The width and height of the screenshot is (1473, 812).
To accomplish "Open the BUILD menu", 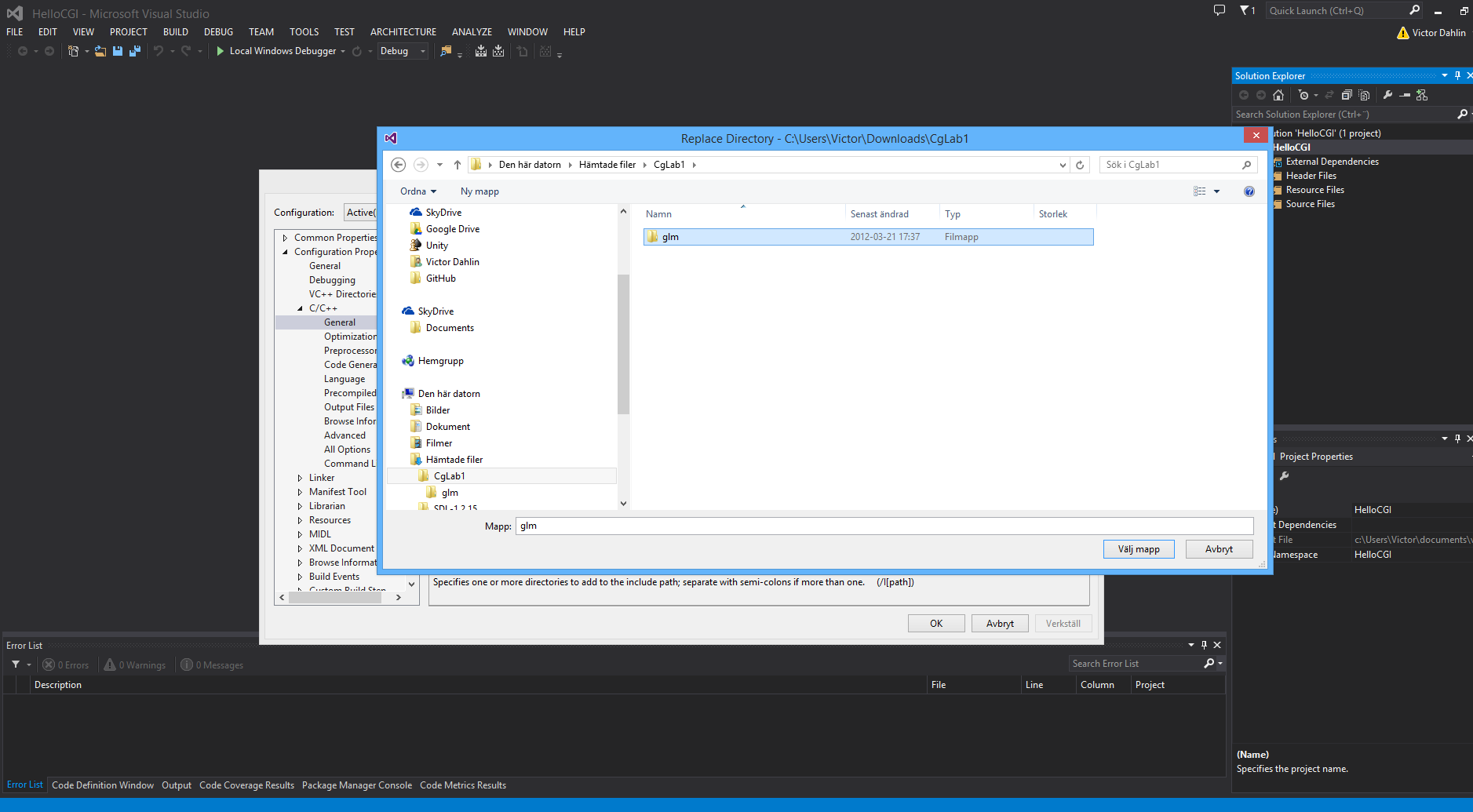I will point(175,32).
